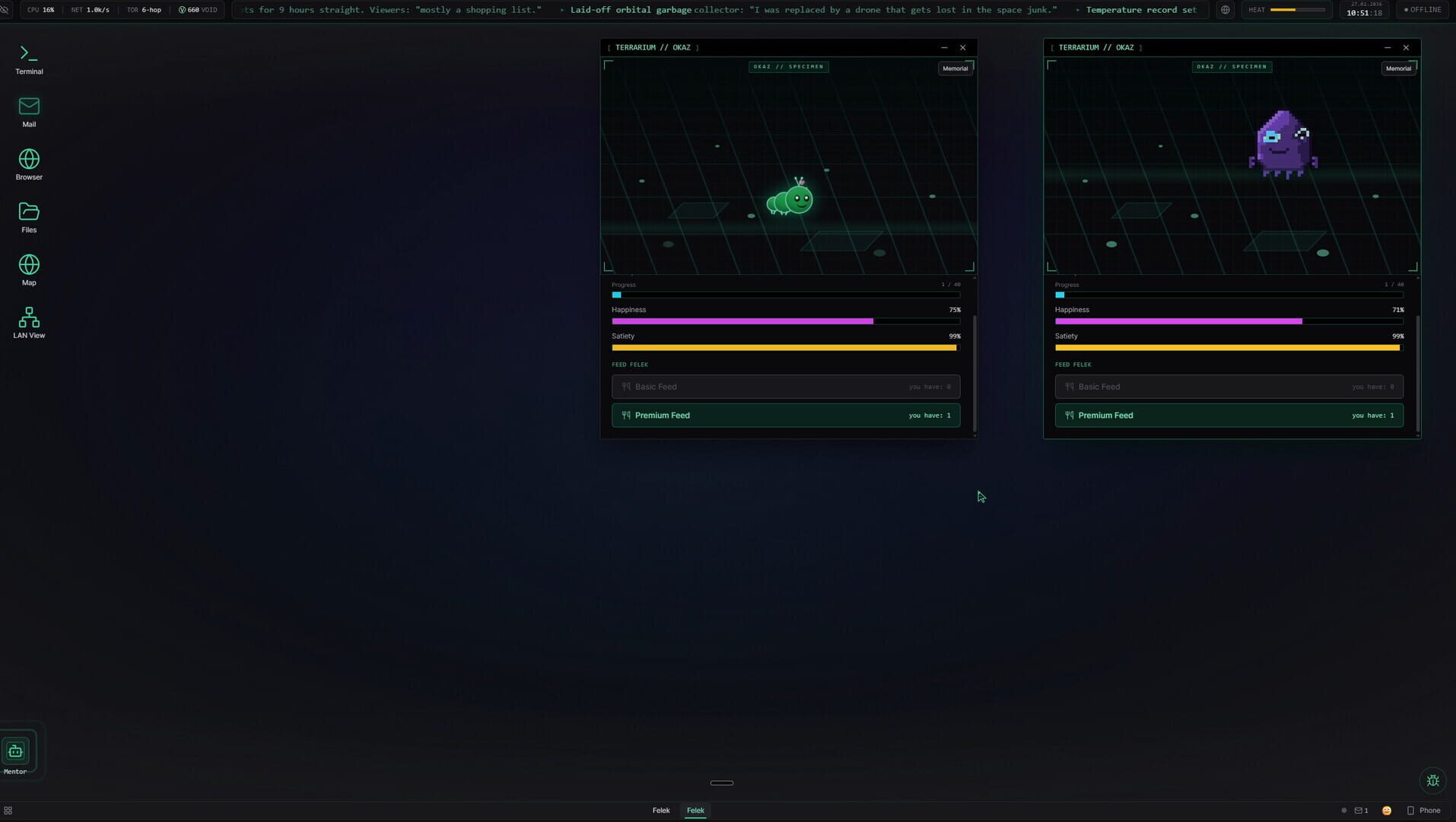Click the 'Temperature record set' ticker headline

[1141, 10]
